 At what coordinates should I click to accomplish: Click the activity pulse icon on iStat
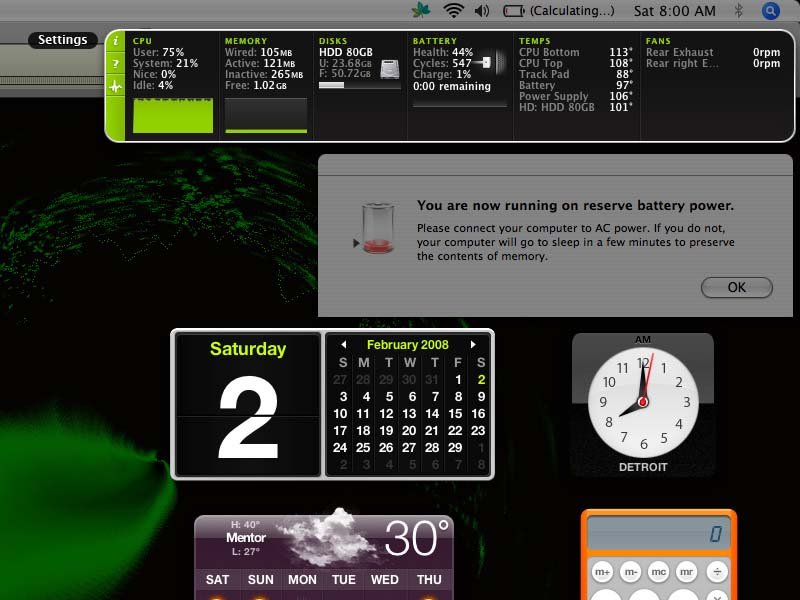(x=116, y=87)
